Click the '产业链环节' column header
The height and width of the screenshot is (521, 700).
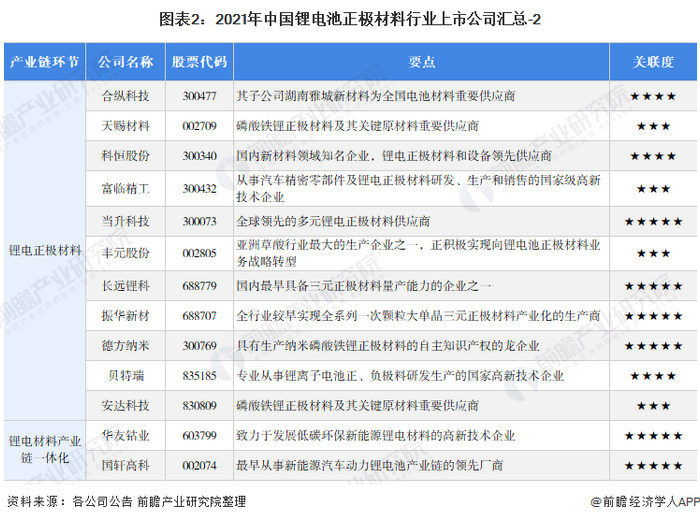click(x=45, y=62)
